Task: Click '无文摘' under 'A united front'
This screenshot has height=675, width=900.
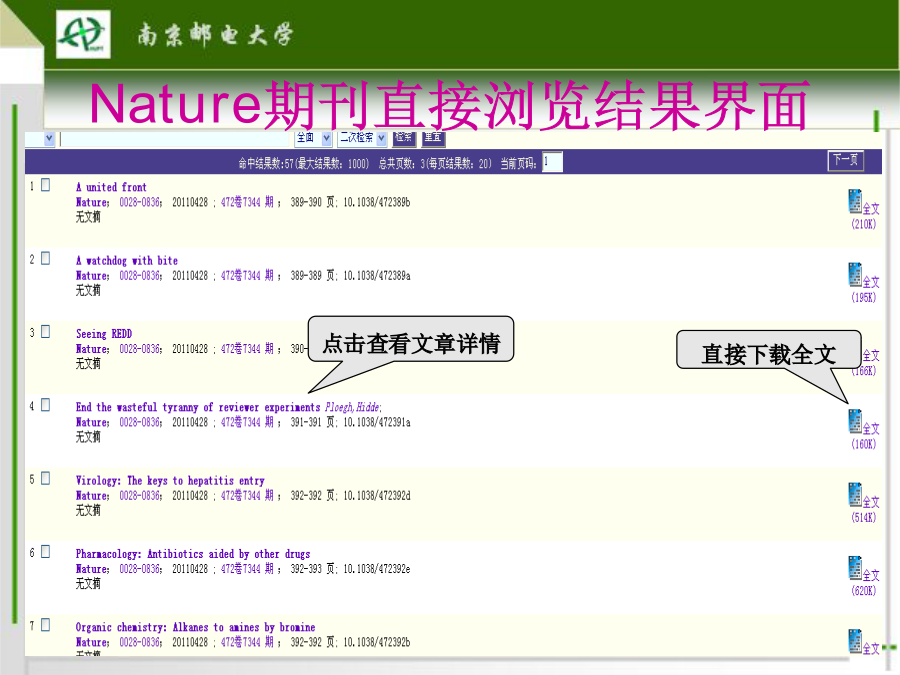Action: click(x=88, y=217)
